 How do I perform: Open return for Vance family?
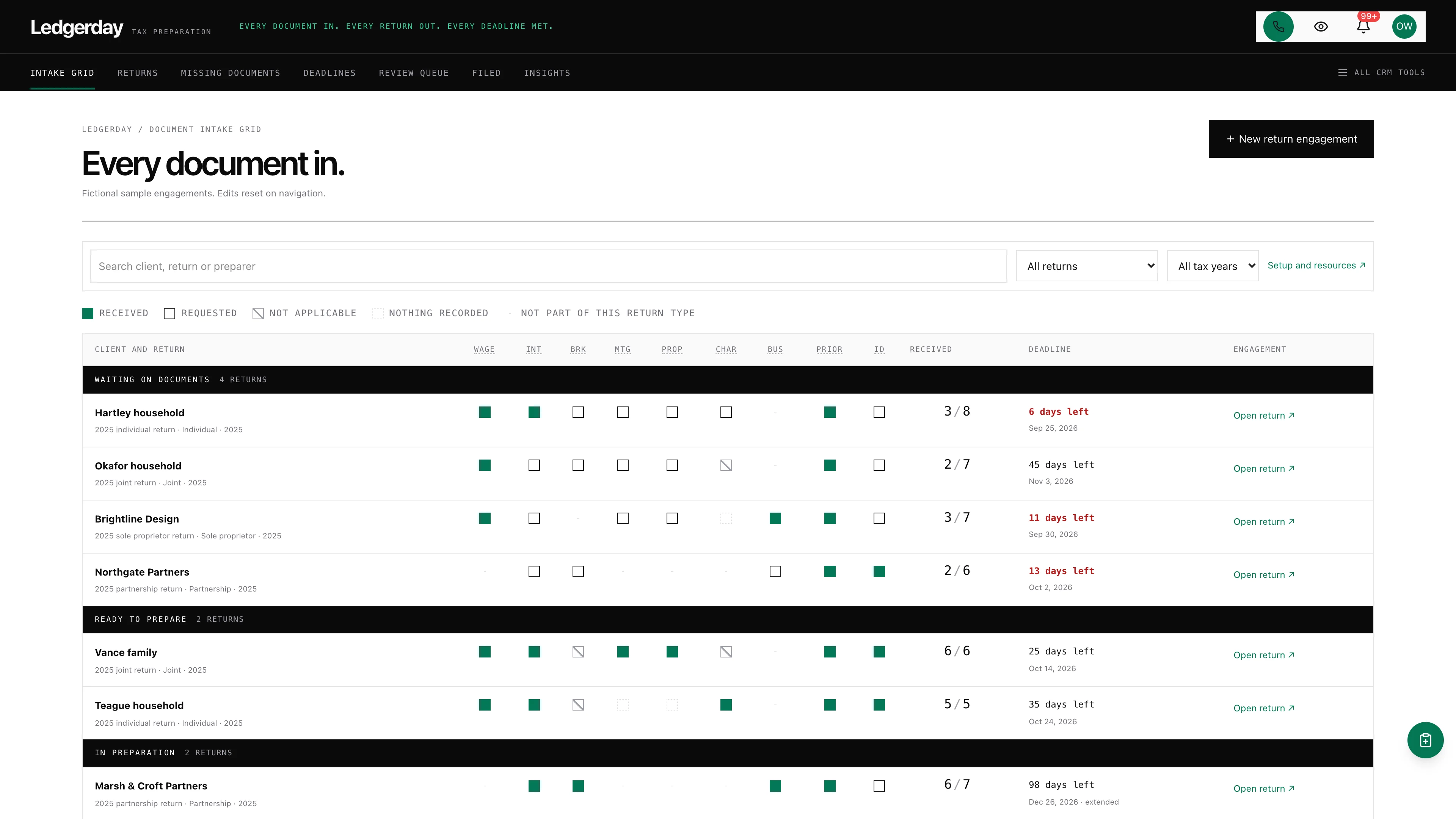click(x=1263, y=655)
